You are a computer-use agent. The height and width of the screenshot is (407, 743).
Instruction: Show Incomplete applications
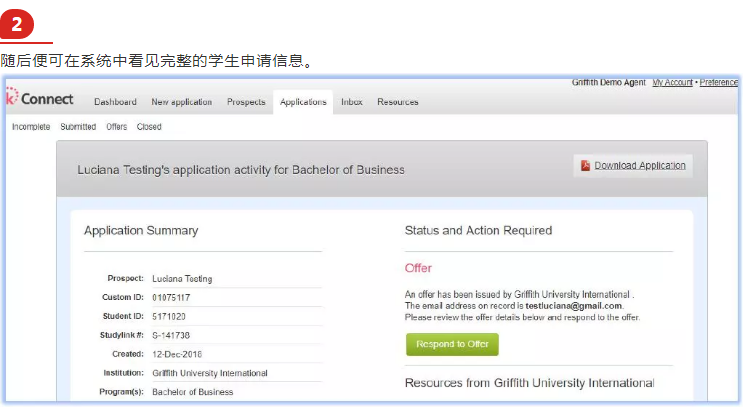point(31,127)
